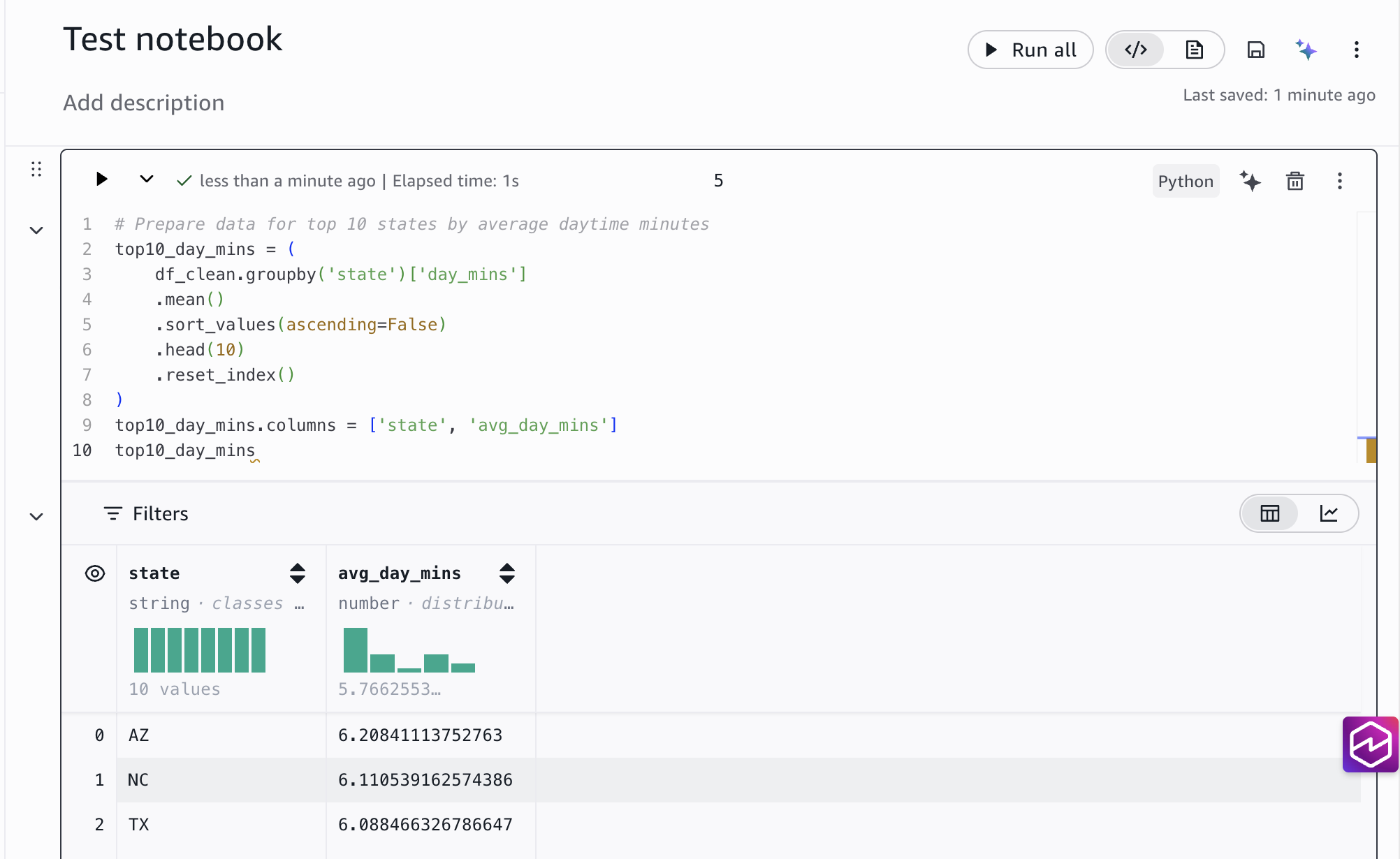This screenshot has width=1400, height=859.
Task: Run the cell with the play icon
Action: tap(101, 179)
